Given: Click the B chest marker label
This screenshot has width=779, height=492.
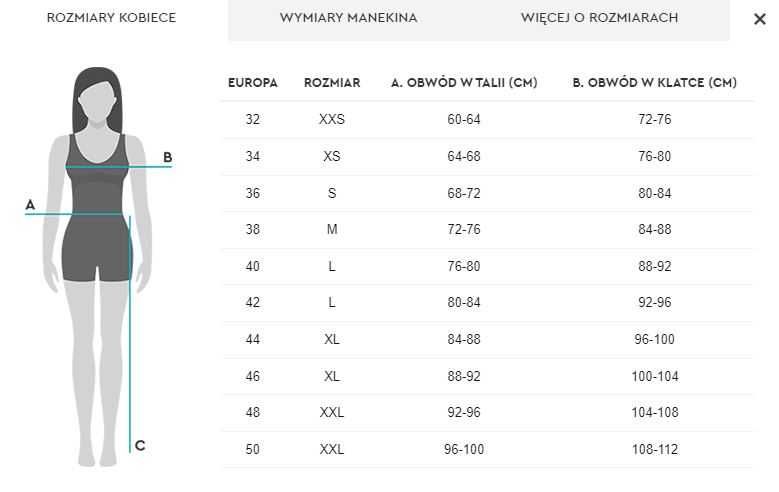Looking at the screenshot, I should coord(167,157).
